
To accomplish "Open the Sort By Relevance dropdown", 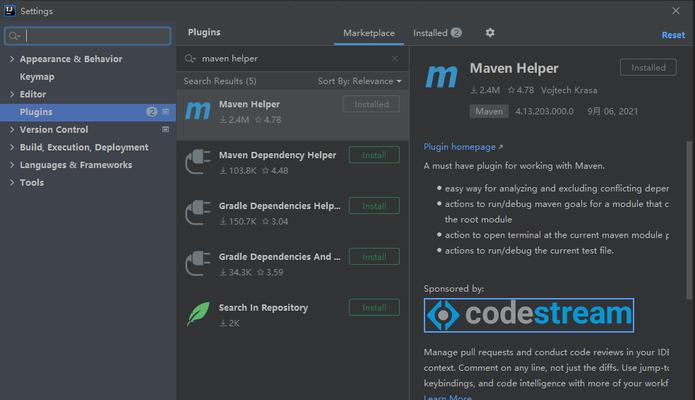I will tap(359, 81).
